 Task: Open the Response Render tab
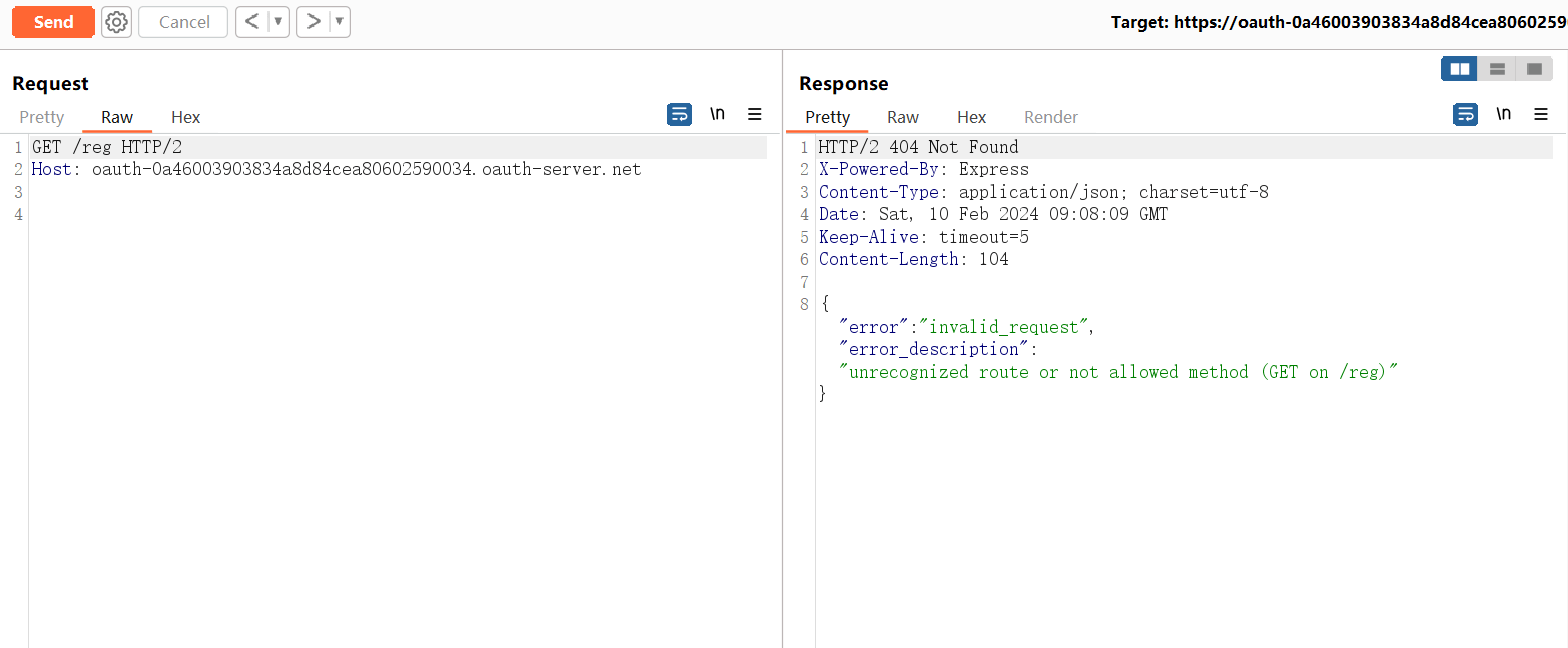[x=1050, y=117]
